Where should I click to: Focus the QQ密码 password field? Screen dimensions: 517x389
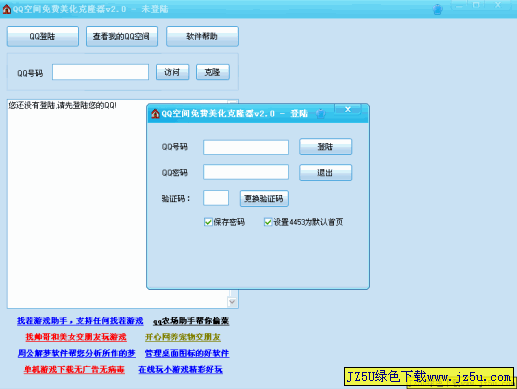(x=246, y=172)
